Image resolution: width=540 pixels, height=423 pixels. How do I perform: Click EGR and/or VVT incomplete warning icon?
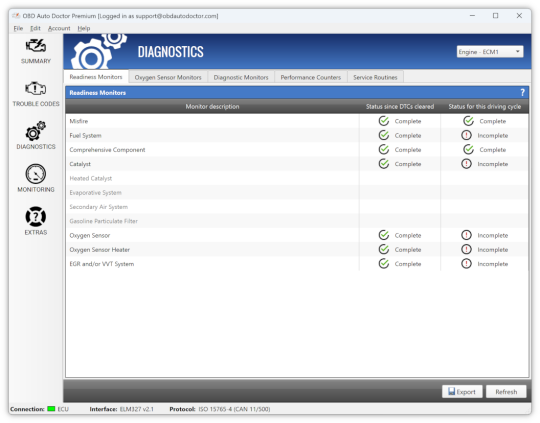coord(466,264)
